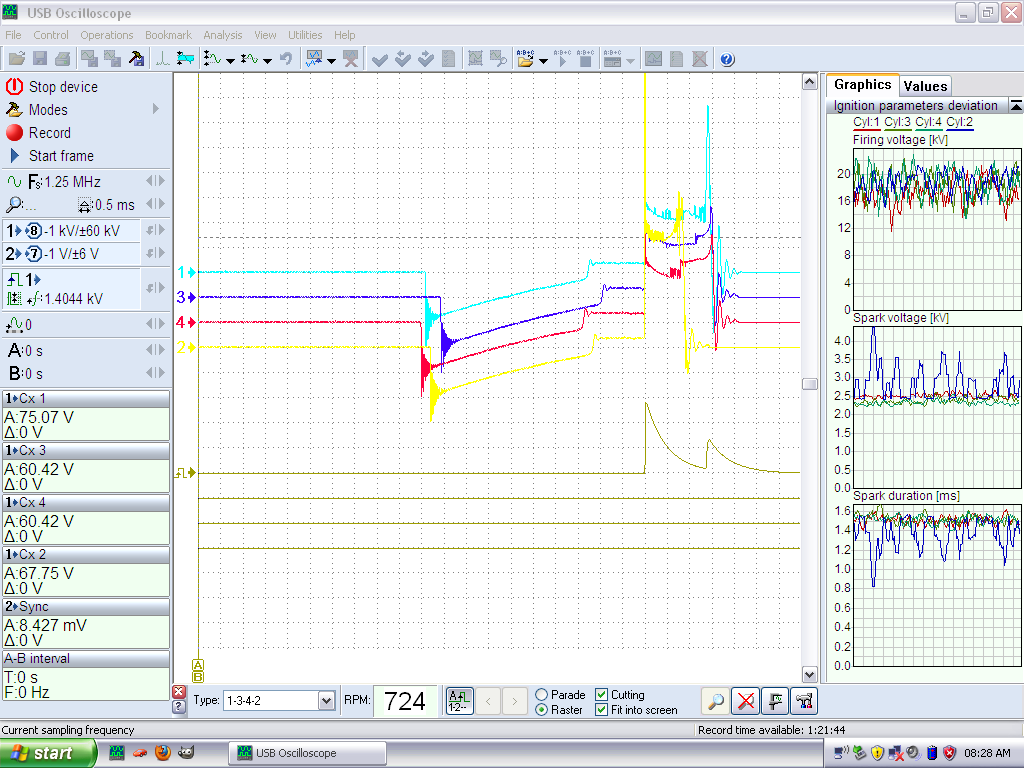Viewport: 1024px width, 768px height.
Task: Open Firefox from the taskbar quick launch
Action: click(x=162, y=753)
